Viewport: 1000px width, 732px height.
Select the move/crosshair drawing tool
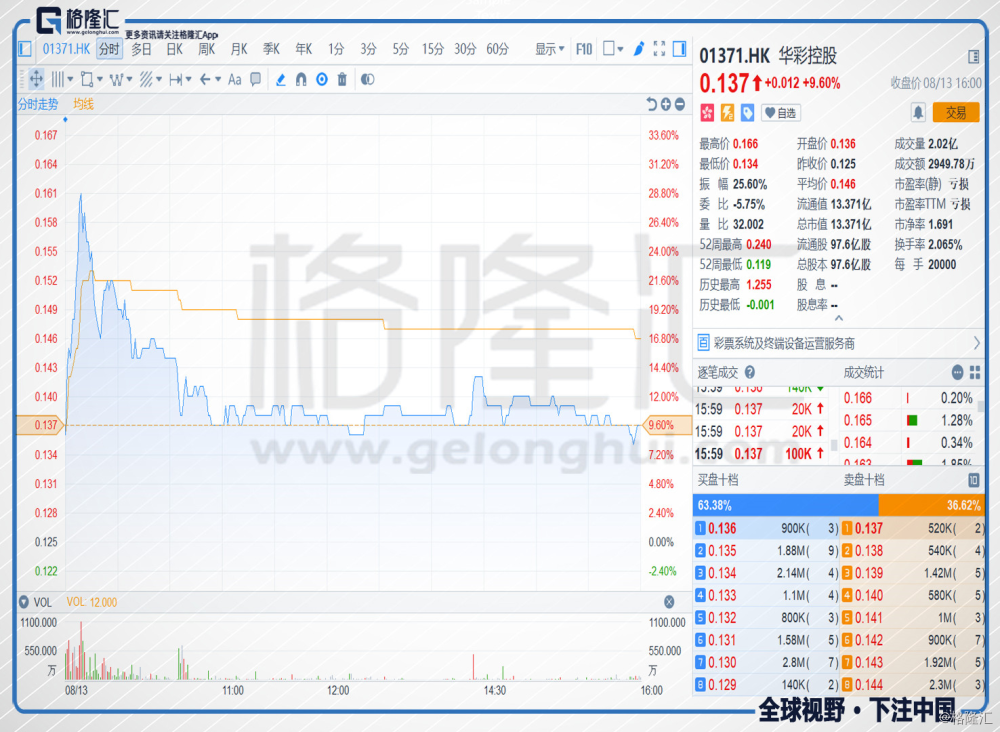pos(36,79)
